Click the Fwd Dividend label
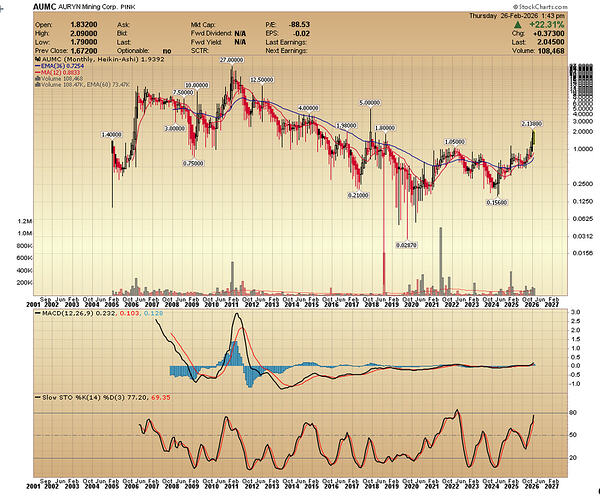The height and width of the screenshot is (499, 600). point(211,33)
